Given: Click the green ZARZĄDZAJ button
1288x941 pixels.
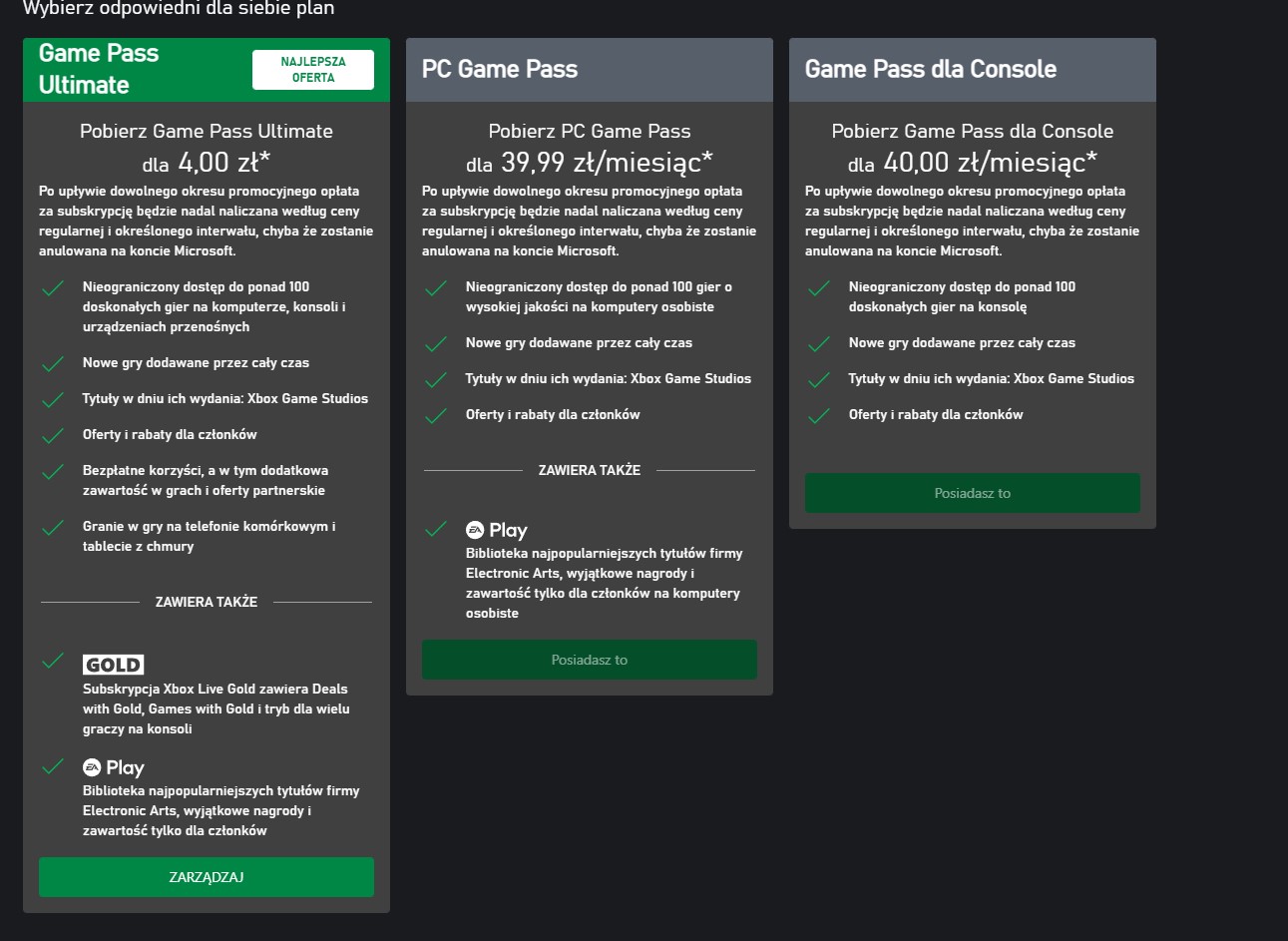Looking at the screenshot, I should (207, 877).
